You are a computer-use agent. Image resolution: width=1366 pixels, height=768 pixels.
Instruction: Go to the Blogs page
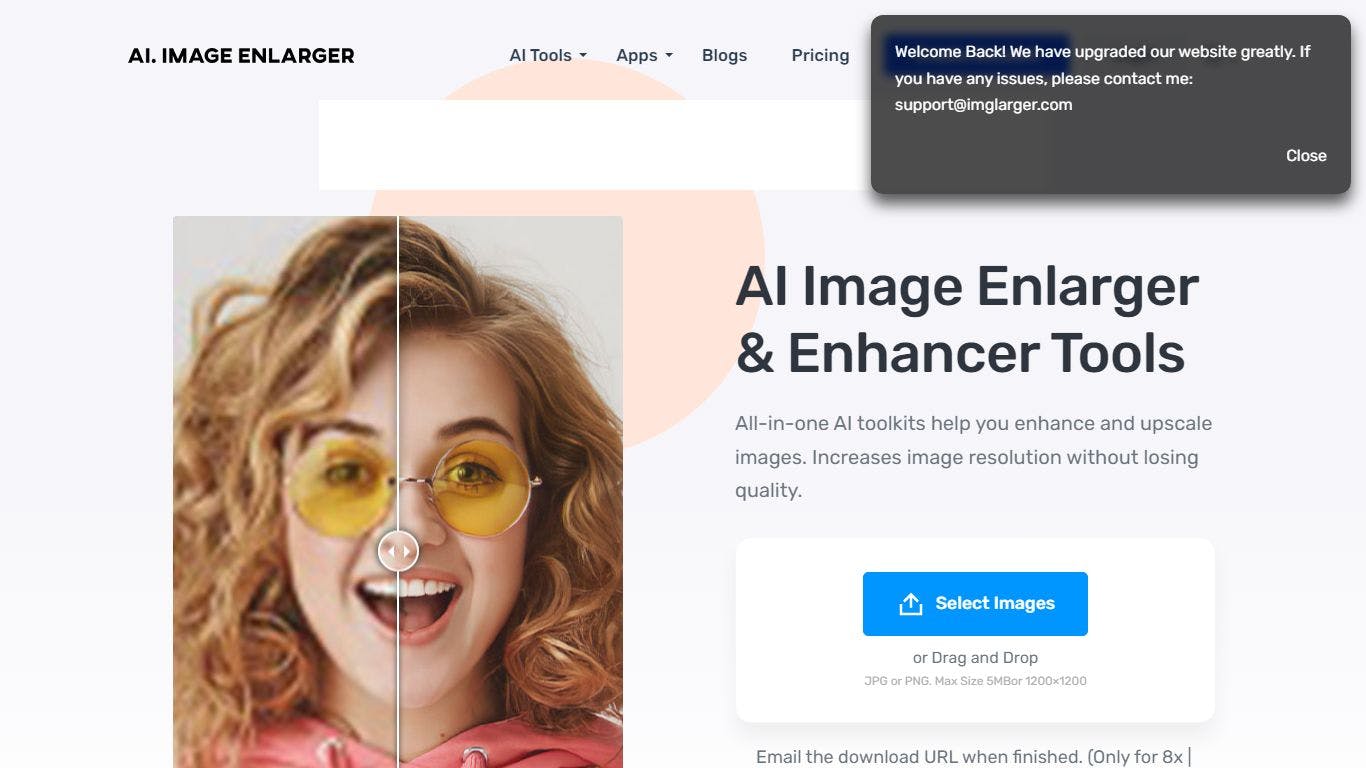(x=724, y=56)
